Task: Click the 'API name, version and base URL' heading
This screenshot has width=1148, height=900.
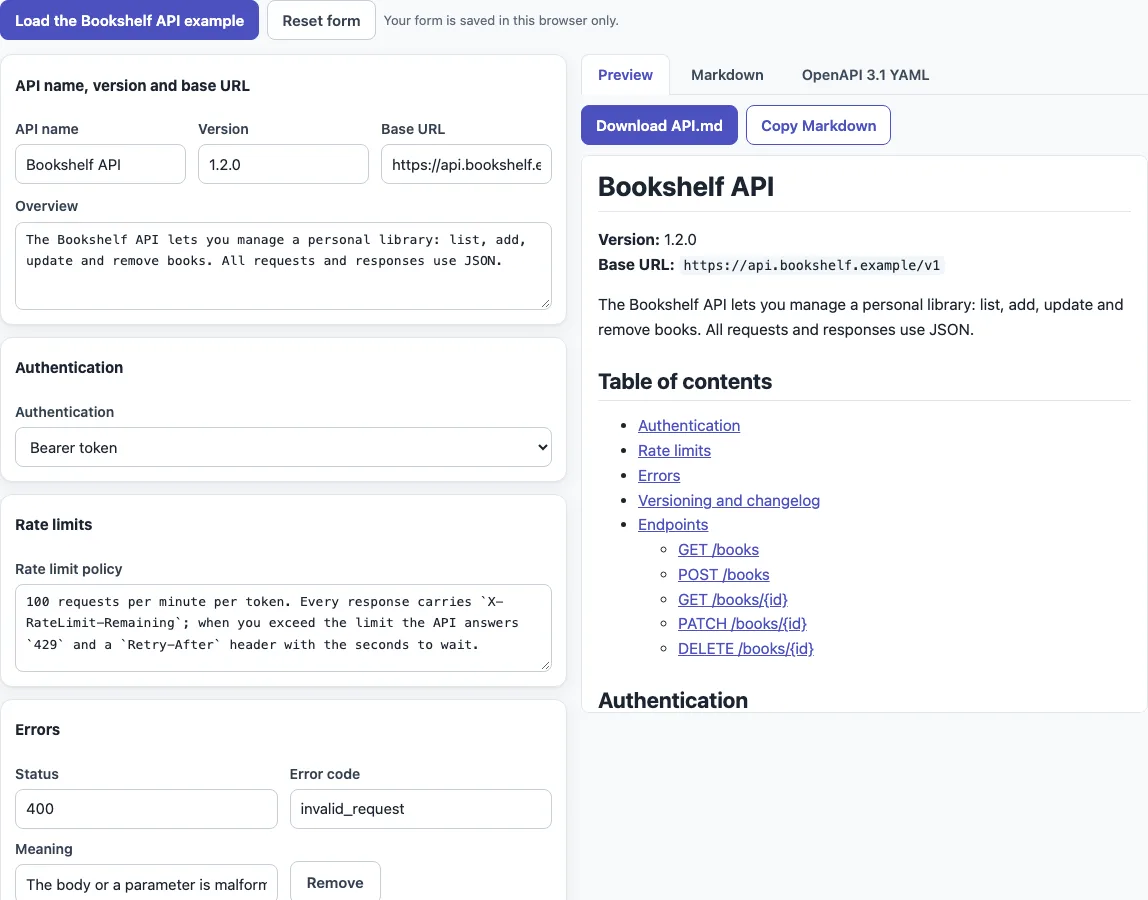Action: click(x=133, y=86)
